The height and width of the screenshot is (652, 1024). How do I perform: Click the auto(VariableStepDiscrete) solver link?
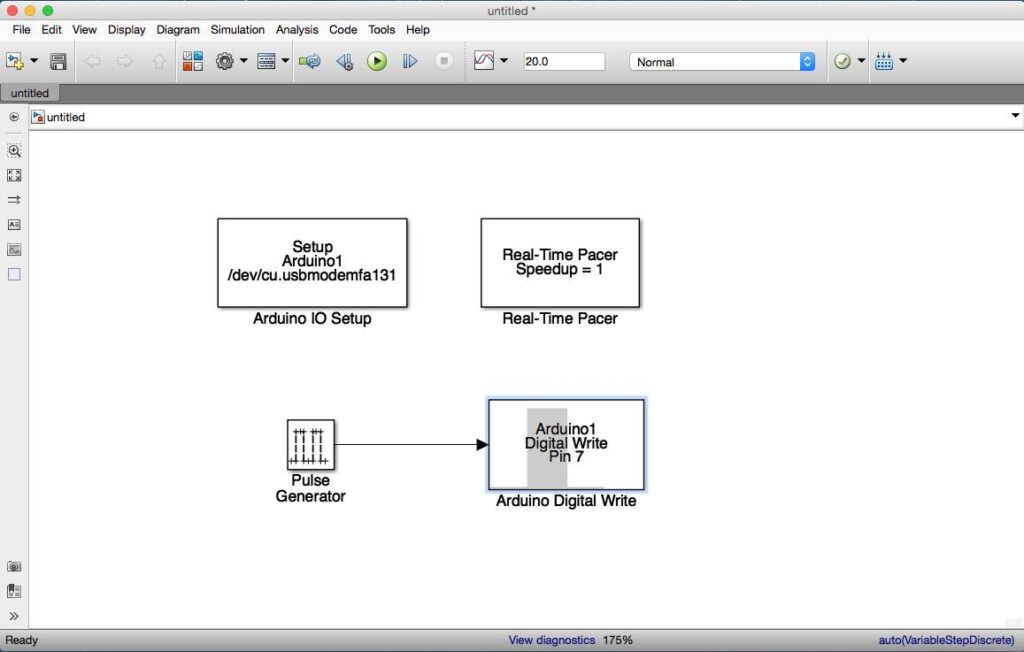coord(946,640)
